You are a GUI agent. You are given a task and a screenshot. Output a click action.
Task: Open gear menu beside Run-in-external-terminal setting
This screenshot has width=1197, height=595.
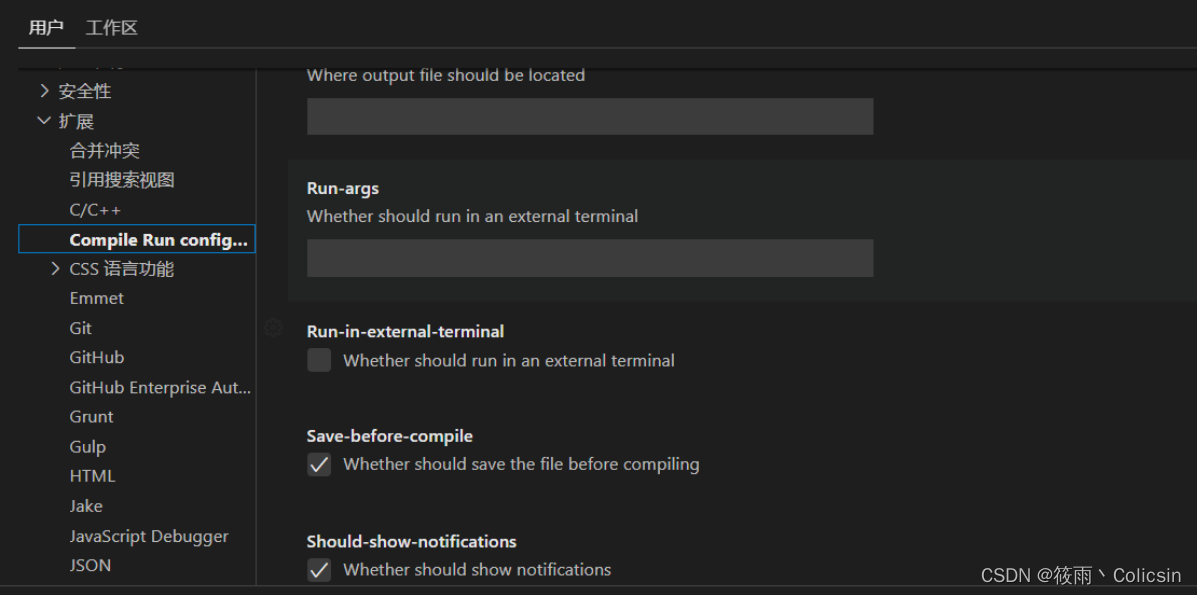coord(273,328)
